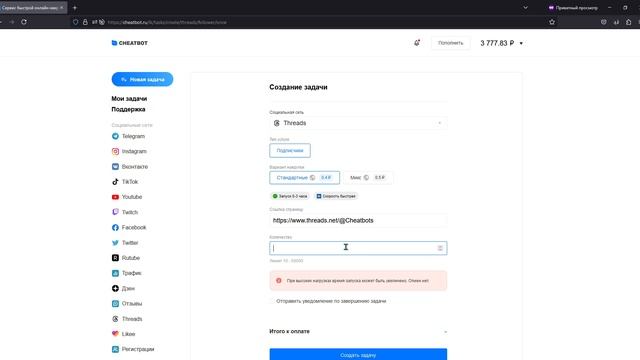
Task: Select the Микс boost variant
Action: pyautogui.click(x=368, y=178)
